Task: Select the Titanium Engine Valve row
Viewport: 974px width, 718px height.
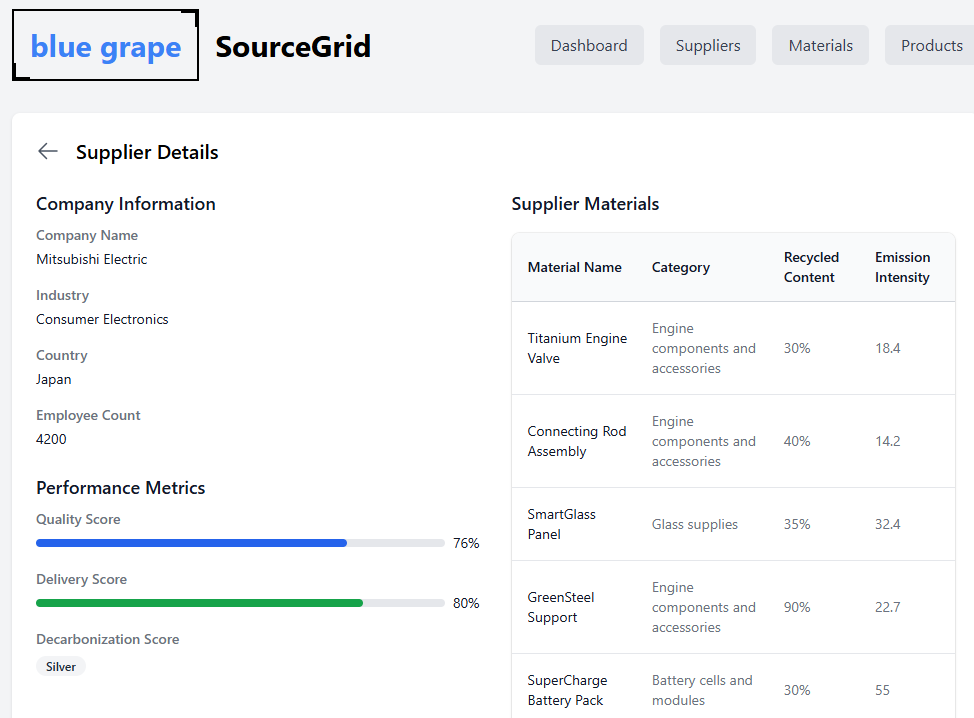Action: click(x=733, y=348)
